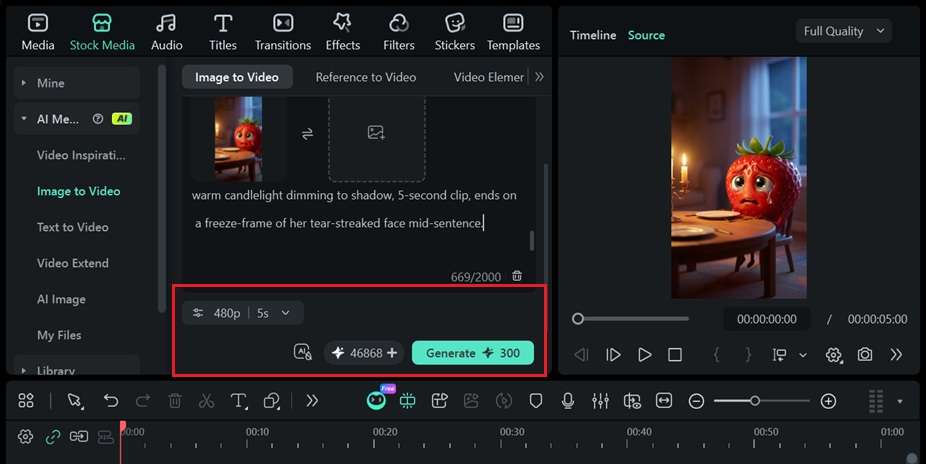Set mark in point with left brace
Viewport: 926px width, 464px height.
(716, 354)
